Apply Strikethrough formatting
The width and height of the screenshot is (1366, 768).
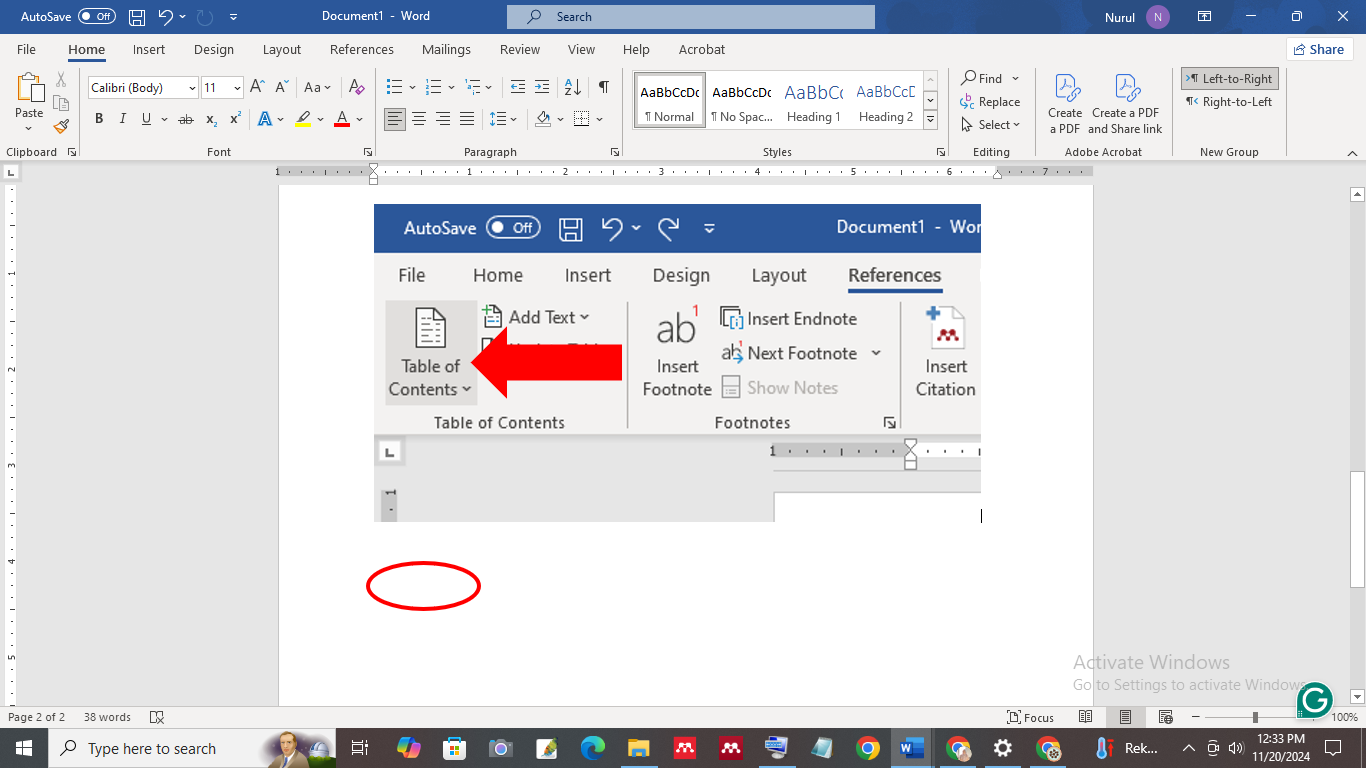click(185, 119)
